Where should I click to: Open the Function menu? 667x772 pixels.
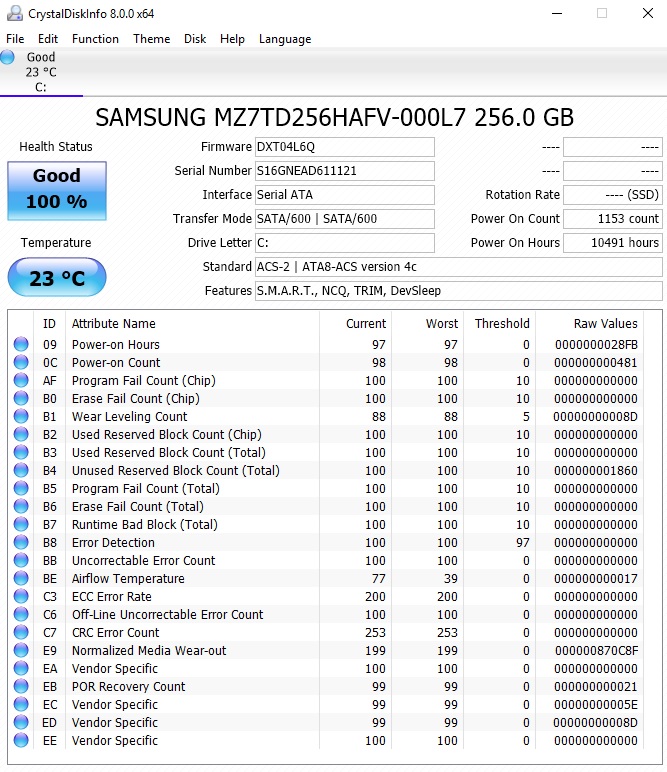pyautogui.click(x=95, y=39)
